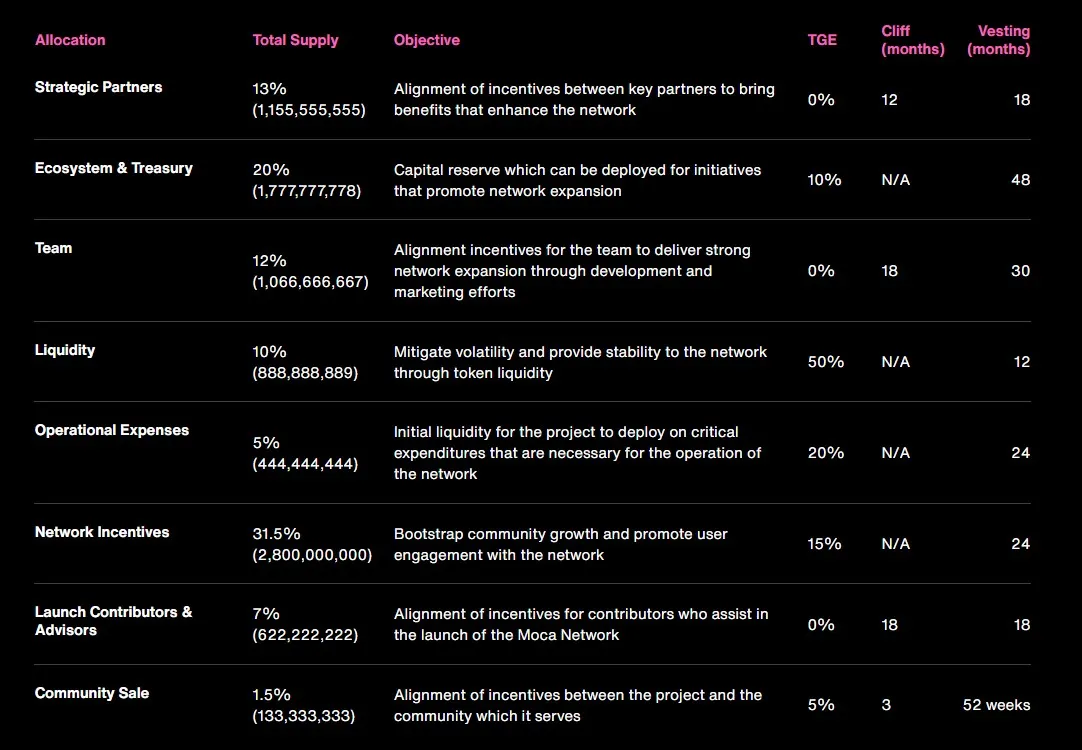The image size is (1082, 750).
Task: Select the Team allocation row label
Action: (54, 248)
